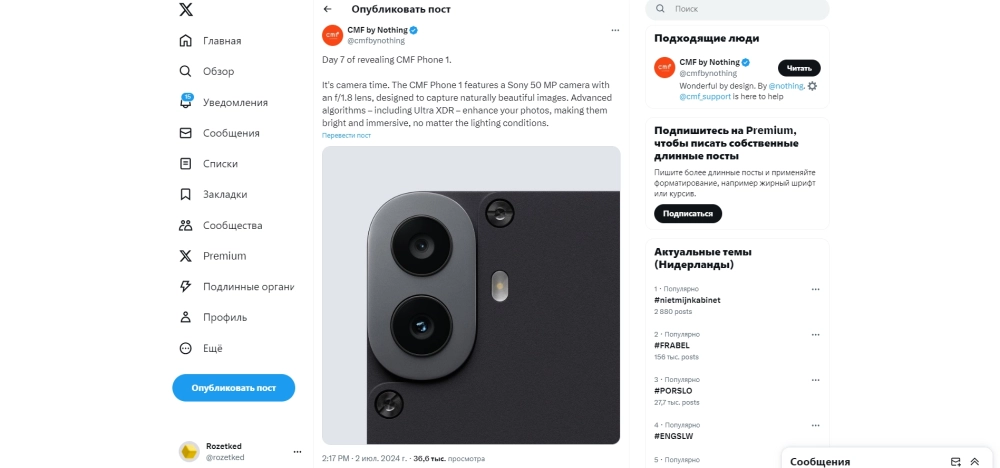The height and width of the screenshot is (468, 1000).
Task: Click the Опубликовать пост button
Action: tap(233, 388)
